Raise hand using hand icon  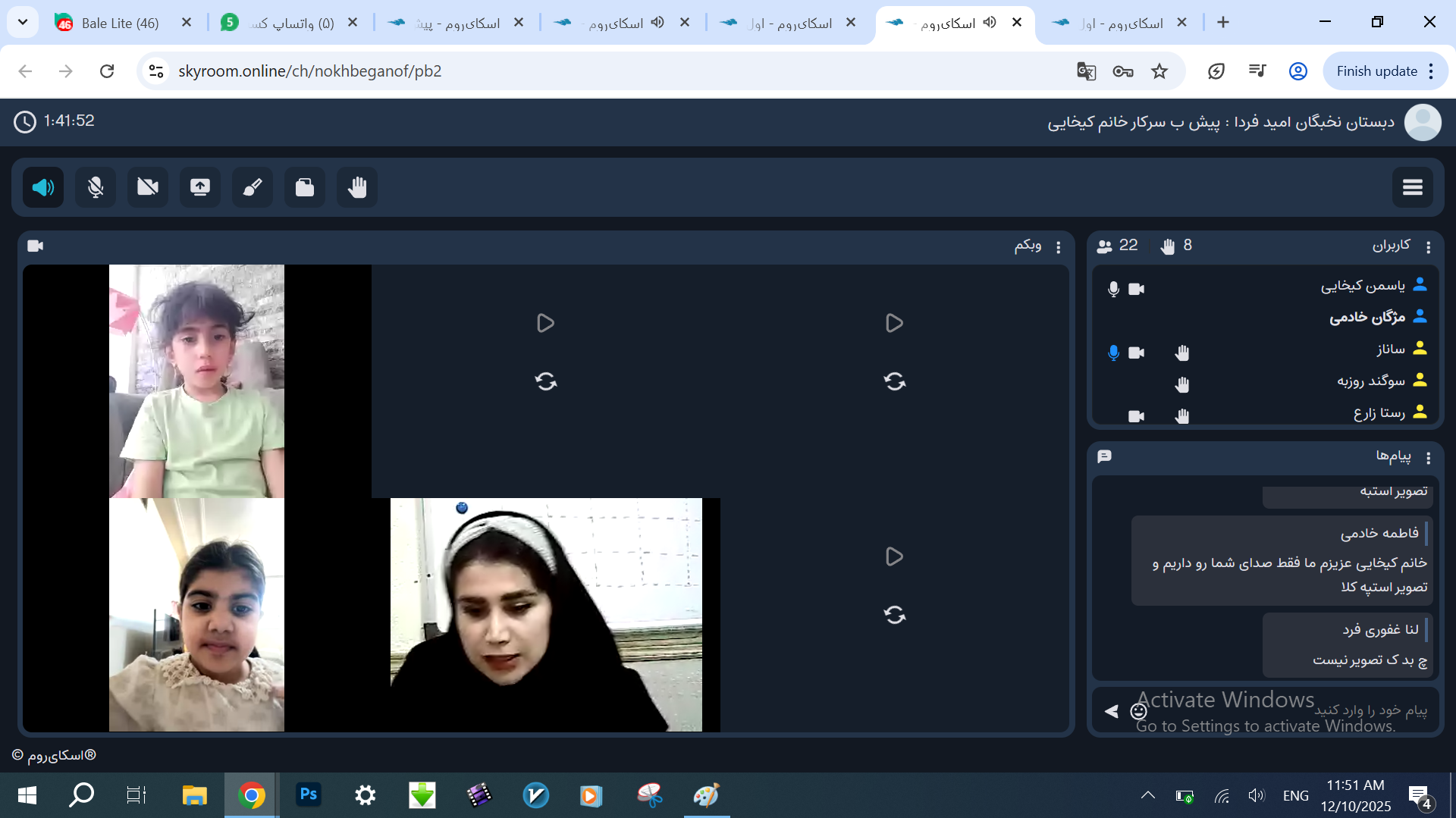[357, 187]
